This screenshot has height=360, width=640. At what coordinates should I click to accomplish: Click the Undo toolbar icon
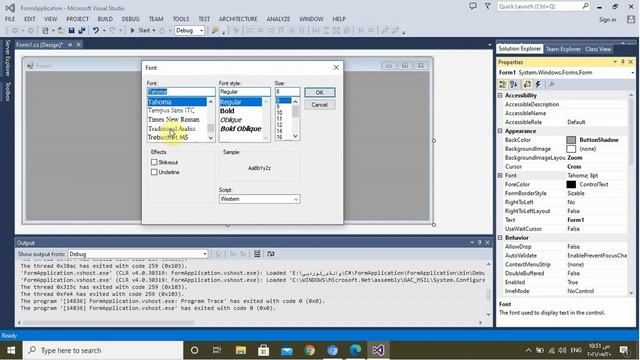point(96,31)
